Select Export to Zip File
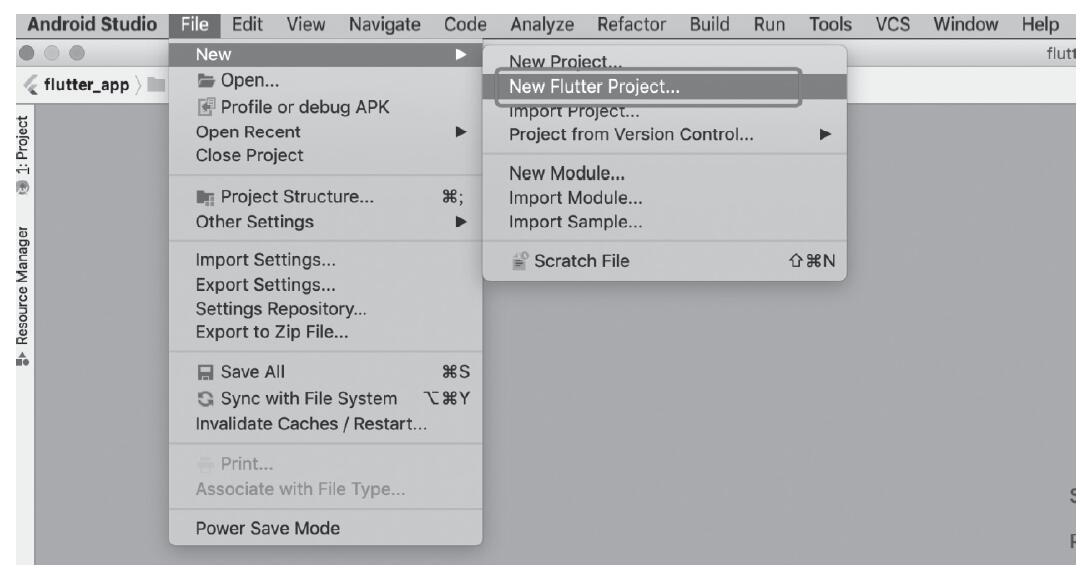The height and width of the screenshot is (569, 1085). [272, 332]
